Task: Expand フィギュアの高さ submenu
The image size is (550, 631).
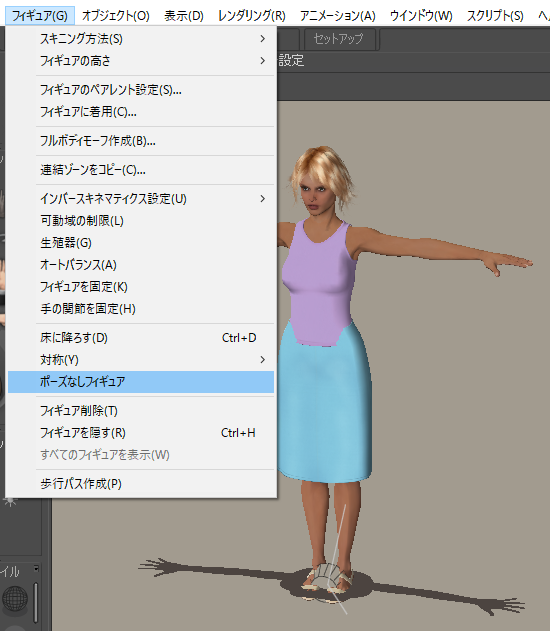Action: 141,61
